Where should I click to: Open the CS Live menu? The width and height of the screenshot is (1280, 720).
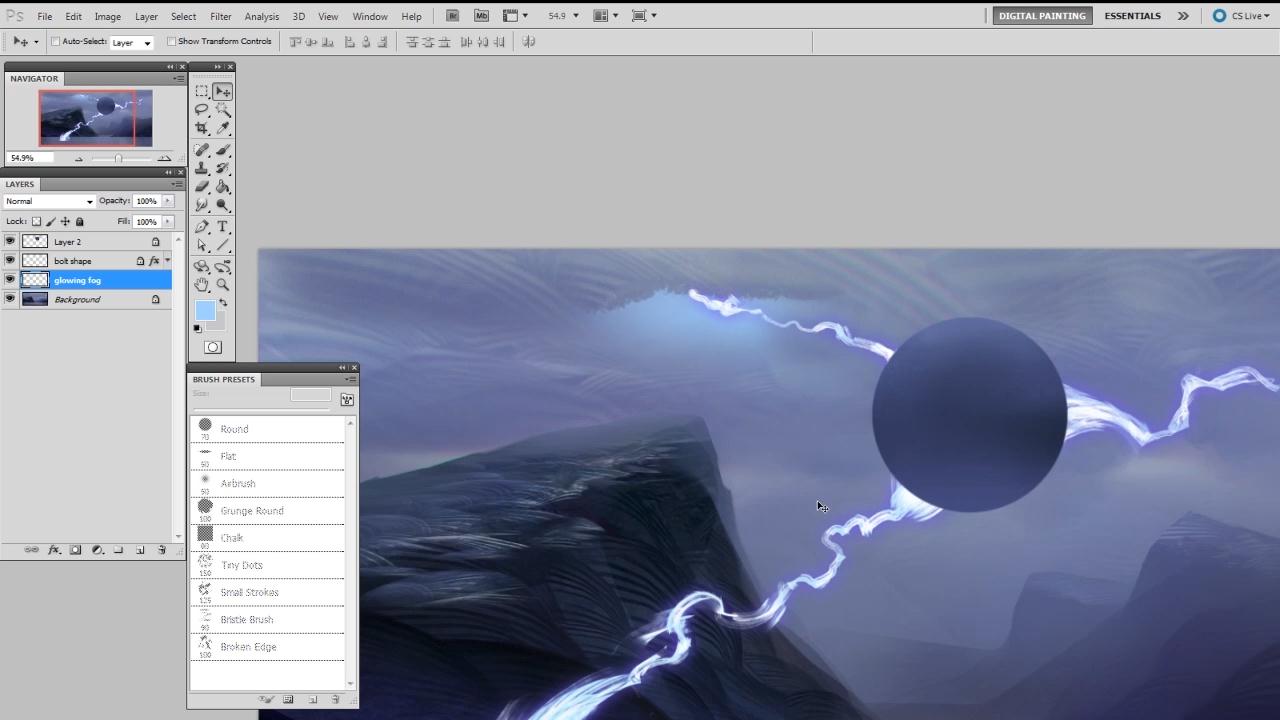(1242, 16)
